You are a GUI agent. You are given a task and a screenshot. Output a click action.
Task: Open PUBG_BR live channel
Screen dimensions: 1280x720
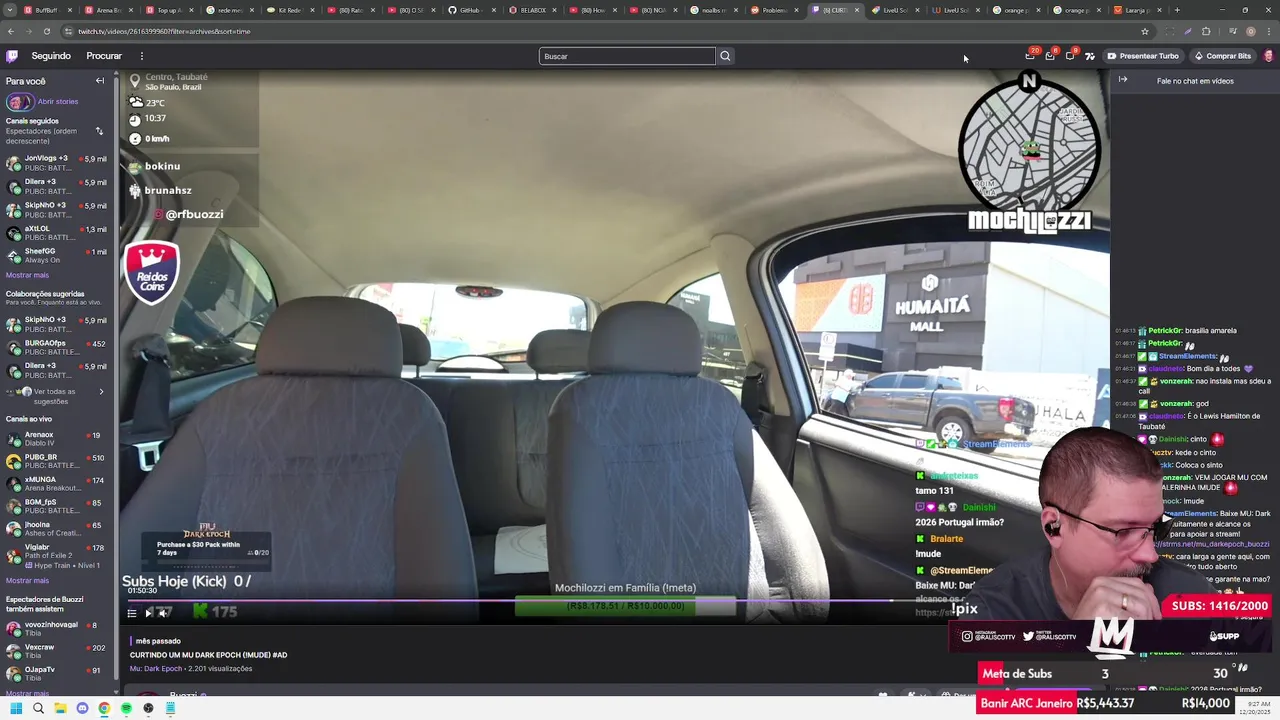[x=56, y=461]
